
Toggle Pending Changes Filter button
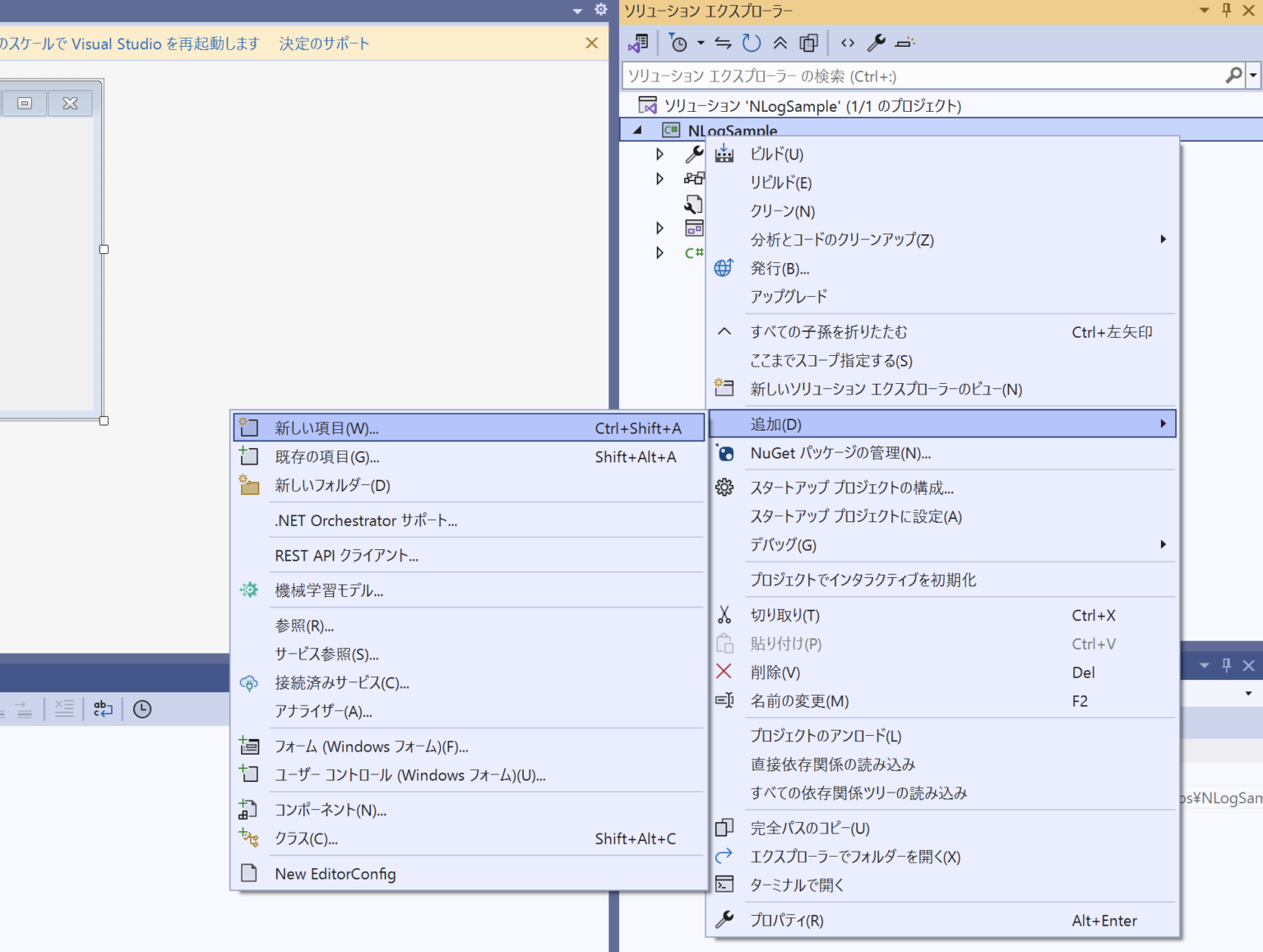[679, 43]
